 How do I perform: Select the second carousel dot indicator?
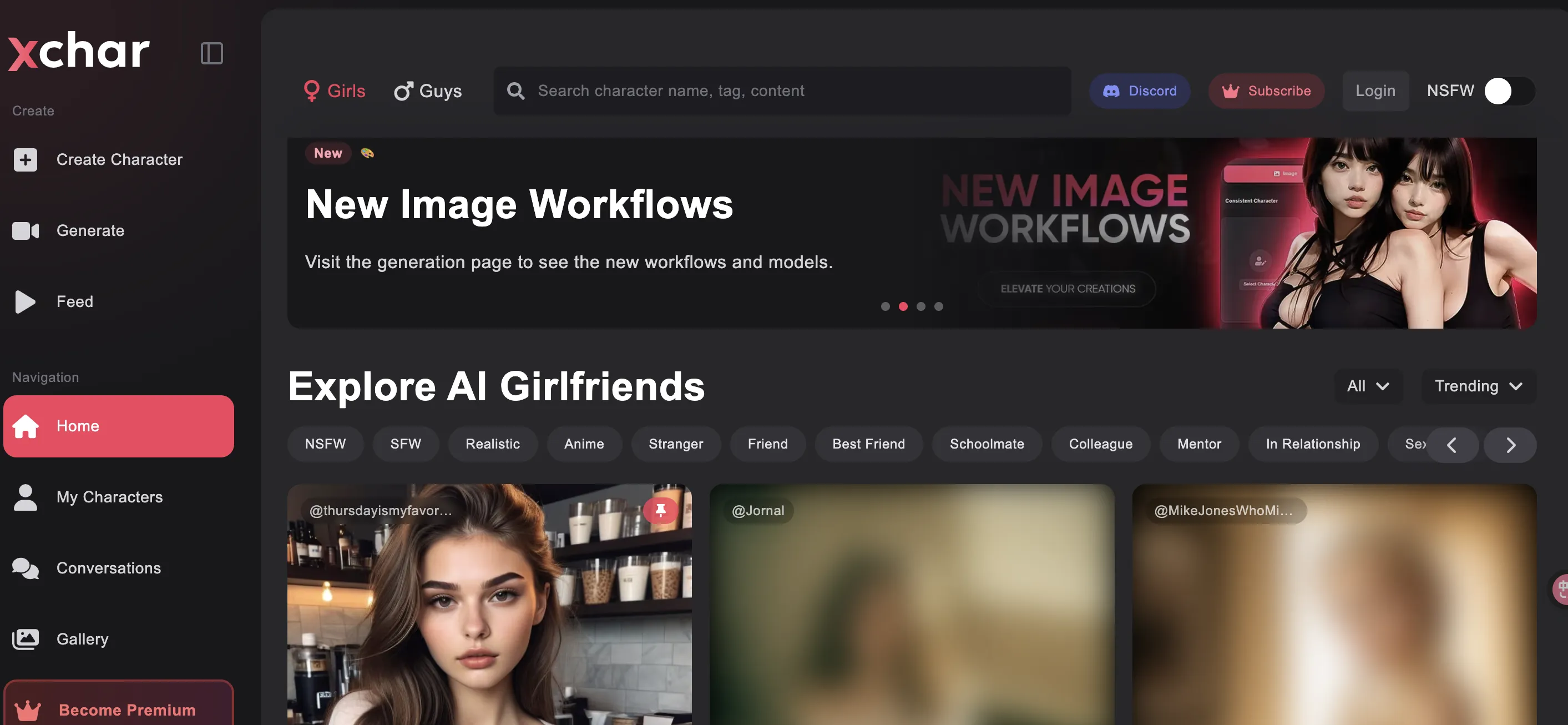point(903,306)
